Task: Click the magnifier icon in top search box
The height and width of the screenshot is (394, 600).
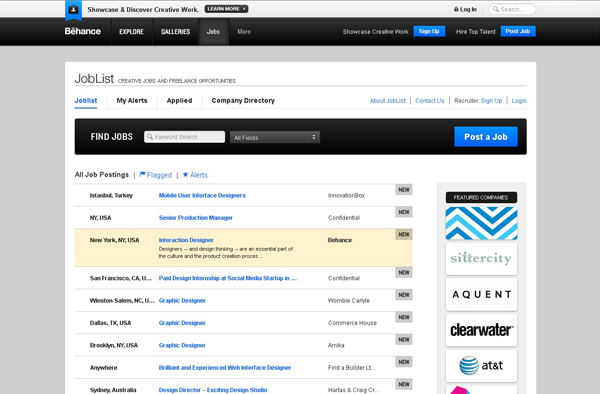Action: pyautogui.click(x=496, y=9)
